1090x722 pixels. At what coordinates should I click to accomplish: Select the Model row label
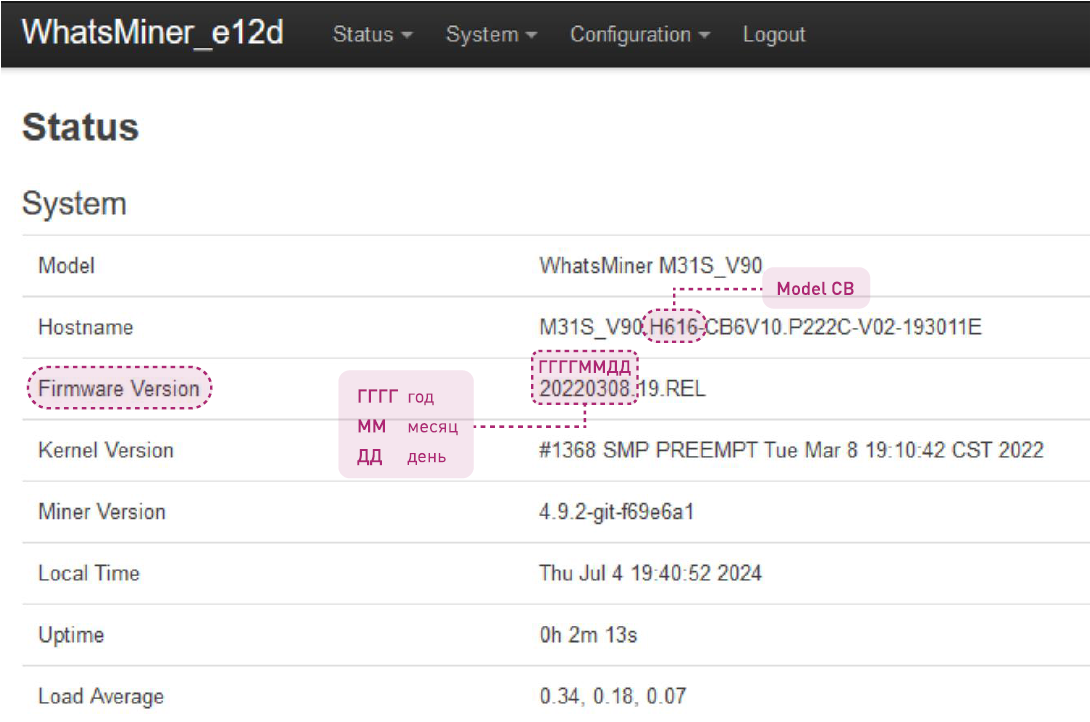(x=67, y=265)
